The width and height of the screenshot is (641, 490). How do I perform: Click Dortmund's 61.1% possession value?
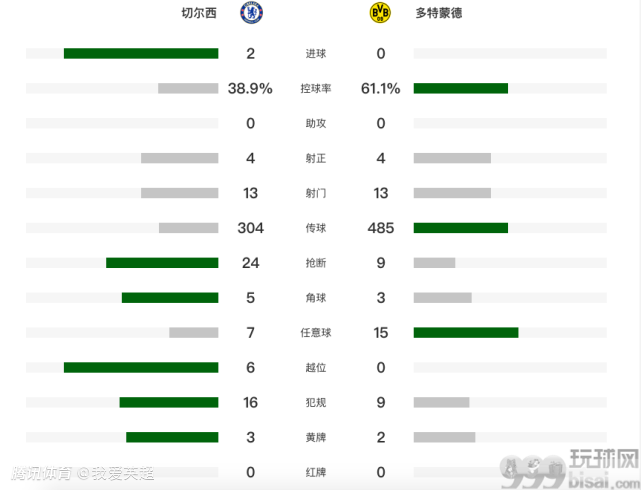381,88
